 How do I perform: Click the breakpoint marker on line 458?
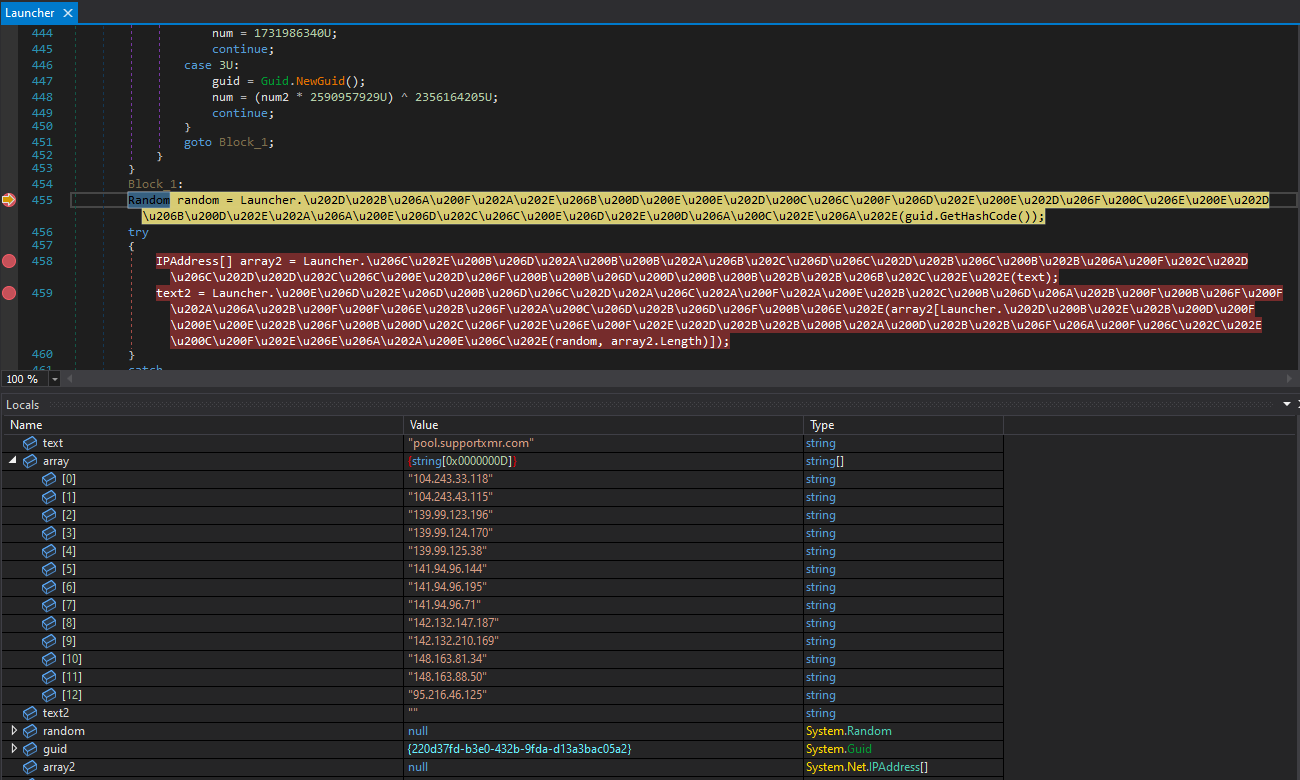(9, 261)
